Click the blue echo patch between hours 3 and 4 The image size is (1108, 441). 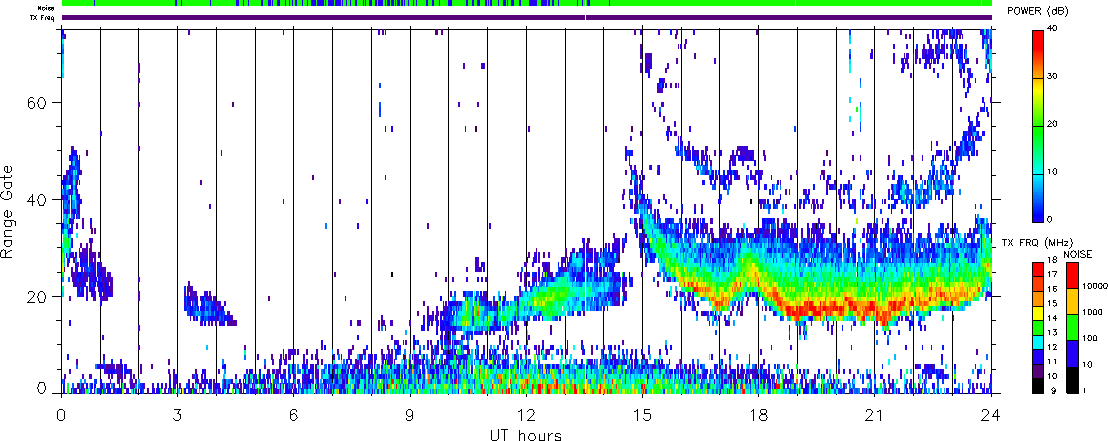[208, 307]
